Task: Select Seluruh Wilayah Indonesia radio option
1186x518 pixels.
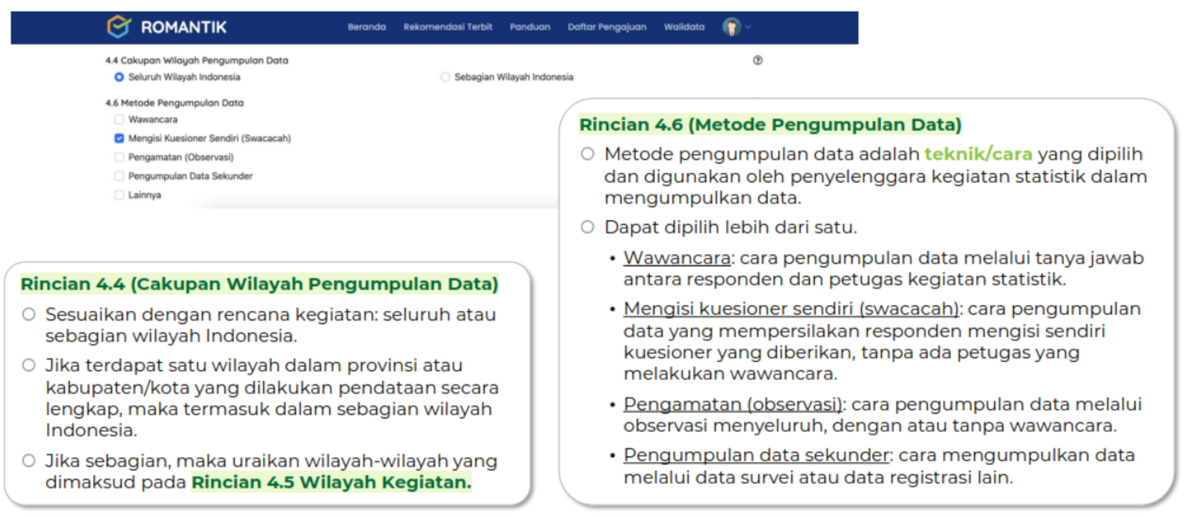Action: point(119,77)
